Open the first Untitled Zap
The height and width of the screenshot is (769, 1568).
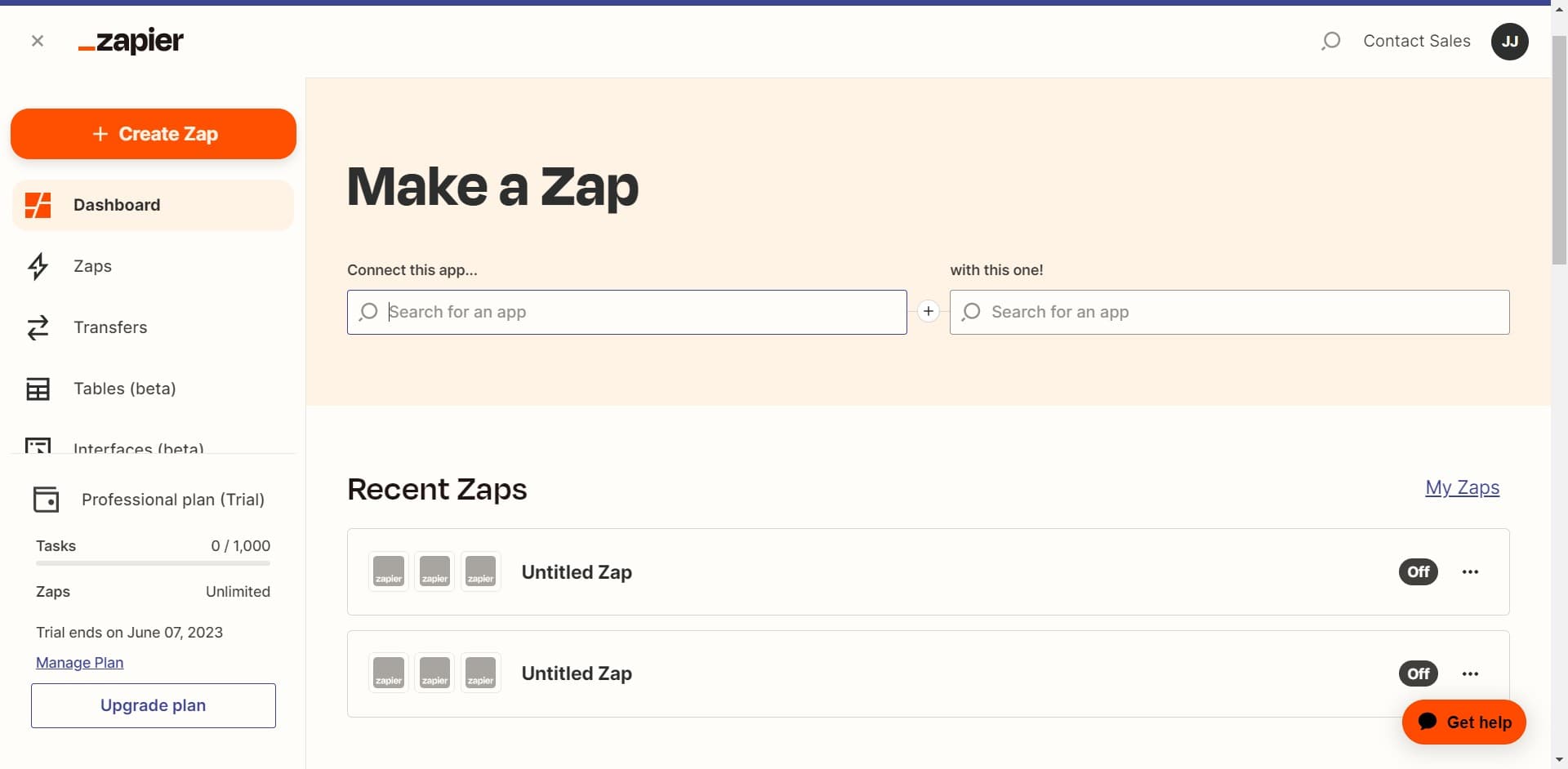pyautogui.click(x=577, y=571)
